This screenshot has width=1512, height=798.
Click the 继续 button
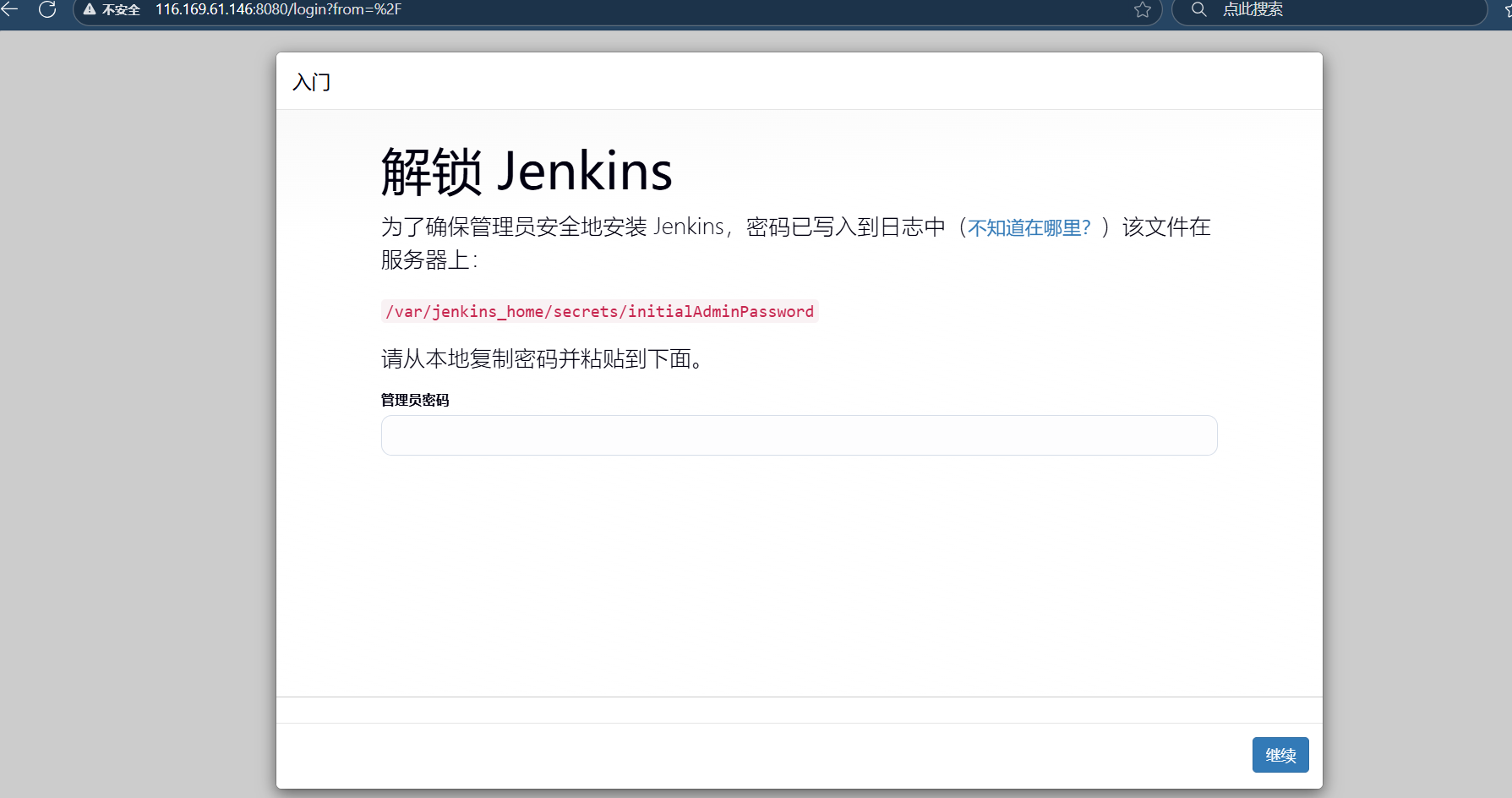click(x=1280, y=755)
